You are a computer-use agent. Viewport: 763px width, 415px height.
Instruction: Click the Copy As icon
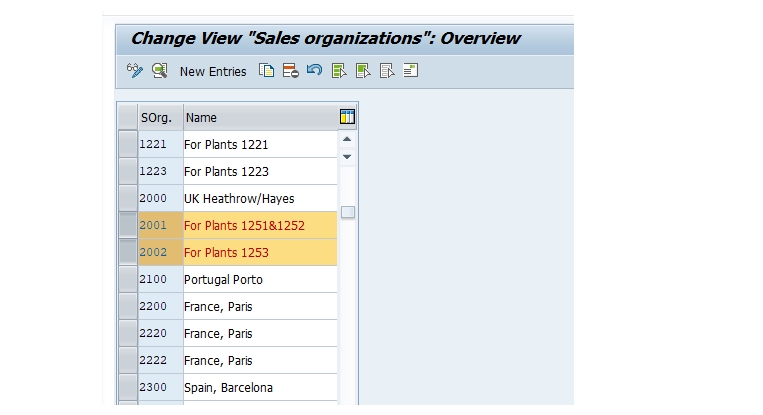[267, 71]
